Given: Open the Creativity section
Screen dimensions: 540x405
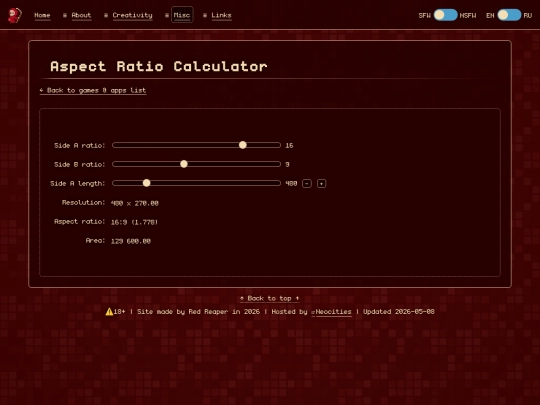Looking at the screenshot, I should point(132,15).
